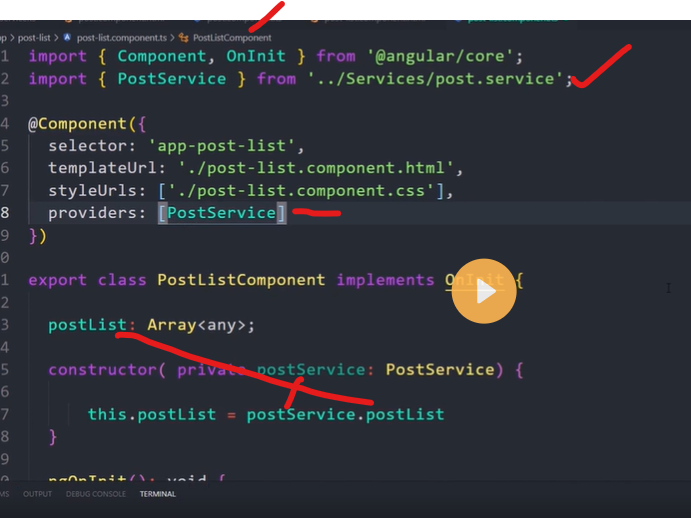The image size is (691, 518).
Task: Select PostListComponent breadcrumb item
Action: [232, 37]
